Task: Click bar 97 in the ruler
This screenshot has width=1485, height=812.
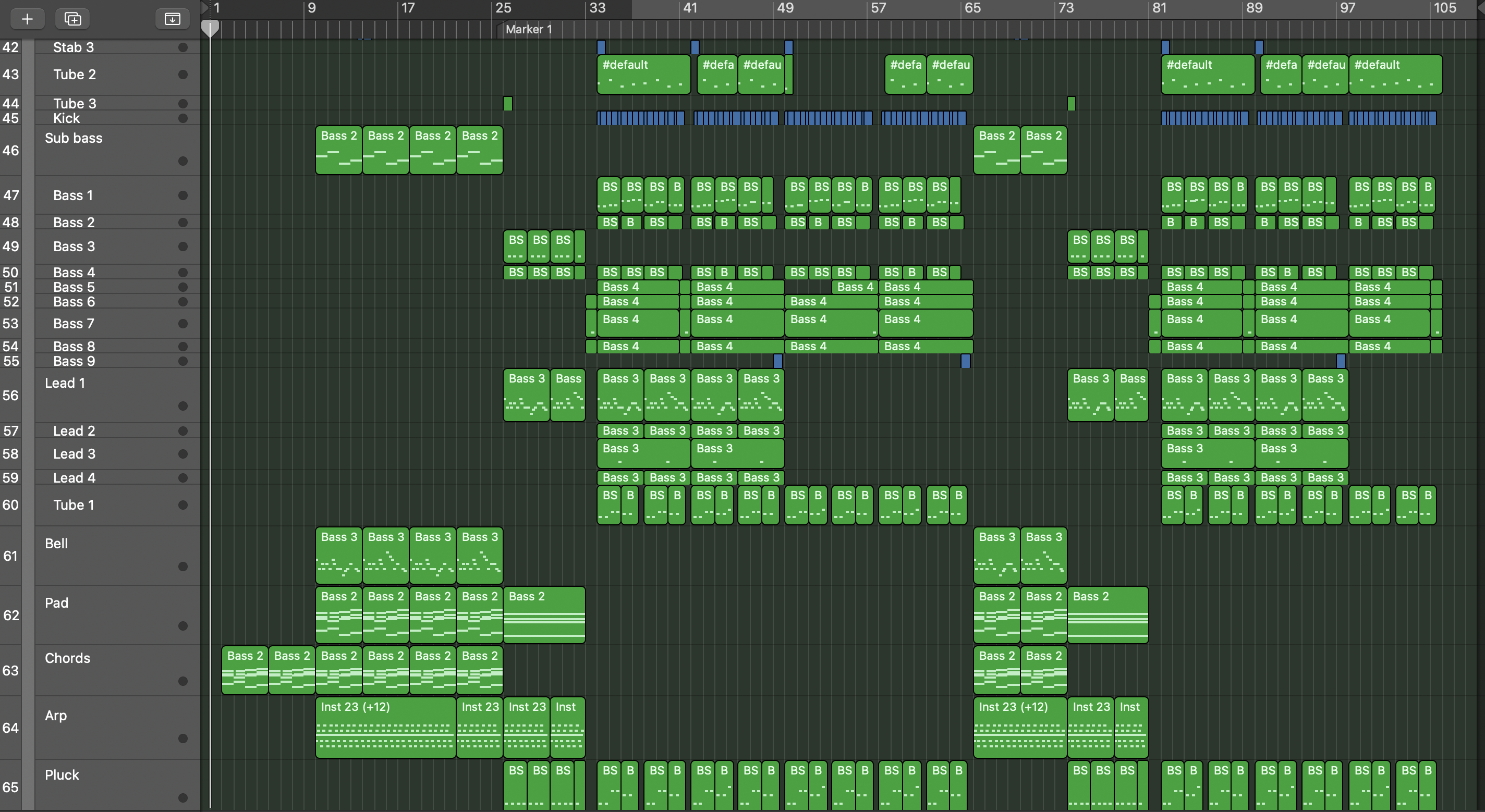Action: click(x=1347, y=8)
